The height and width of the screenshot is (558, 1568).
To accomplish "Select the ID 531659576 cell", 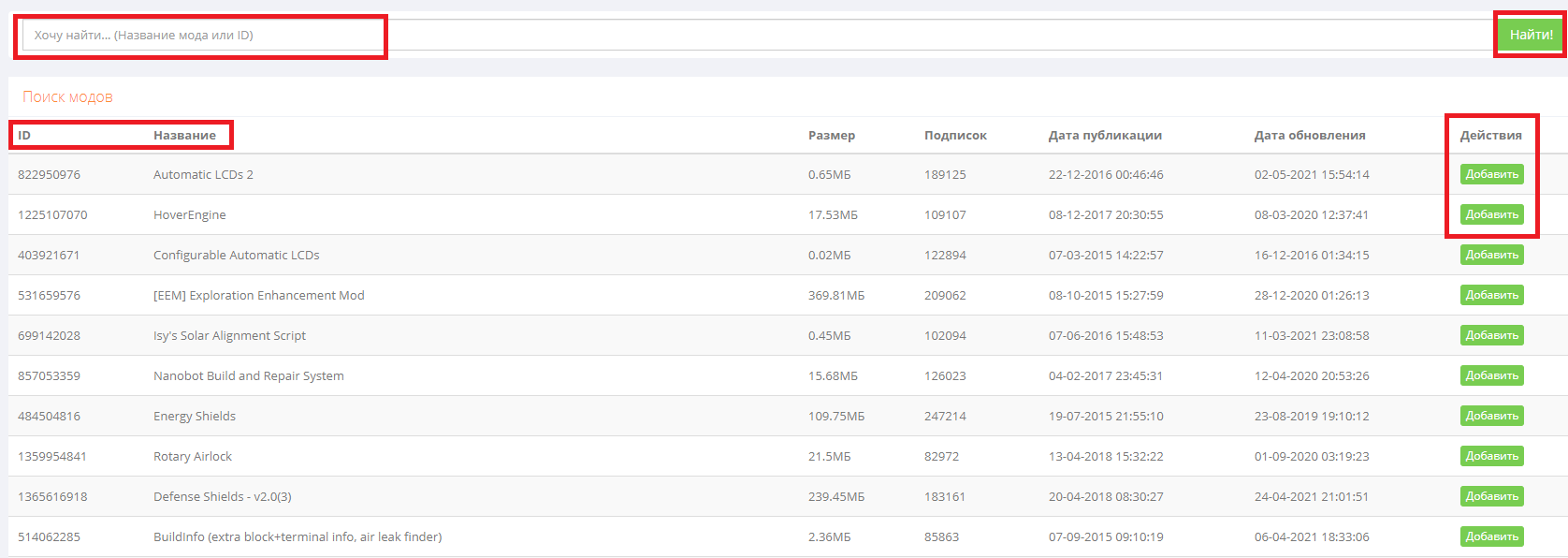I will pos(49,295).
